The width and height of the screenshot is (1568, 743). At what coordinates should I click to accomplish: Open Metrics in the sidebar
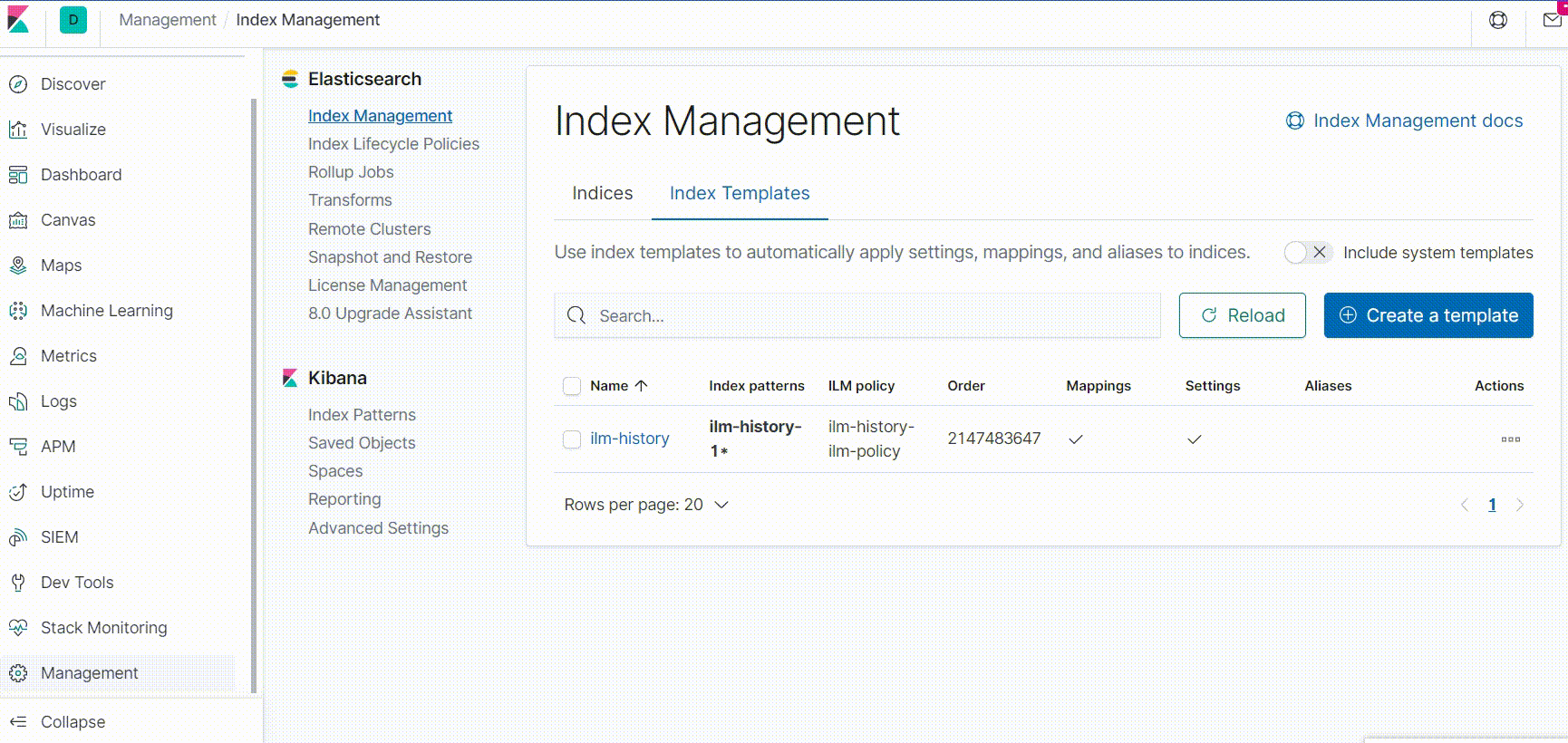(x=68, y=356)
